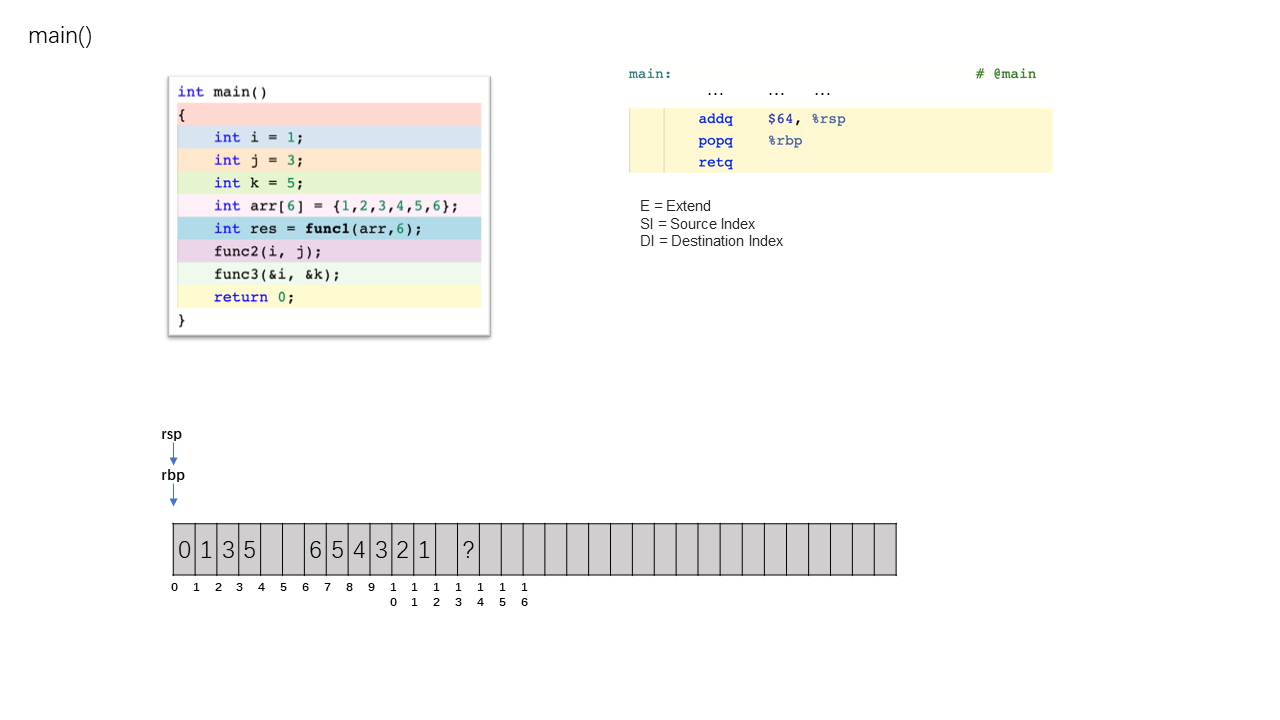Click the "int res = func1(arr,6);" line
Screen dimensions: 1280x720
tap(329, 229)
